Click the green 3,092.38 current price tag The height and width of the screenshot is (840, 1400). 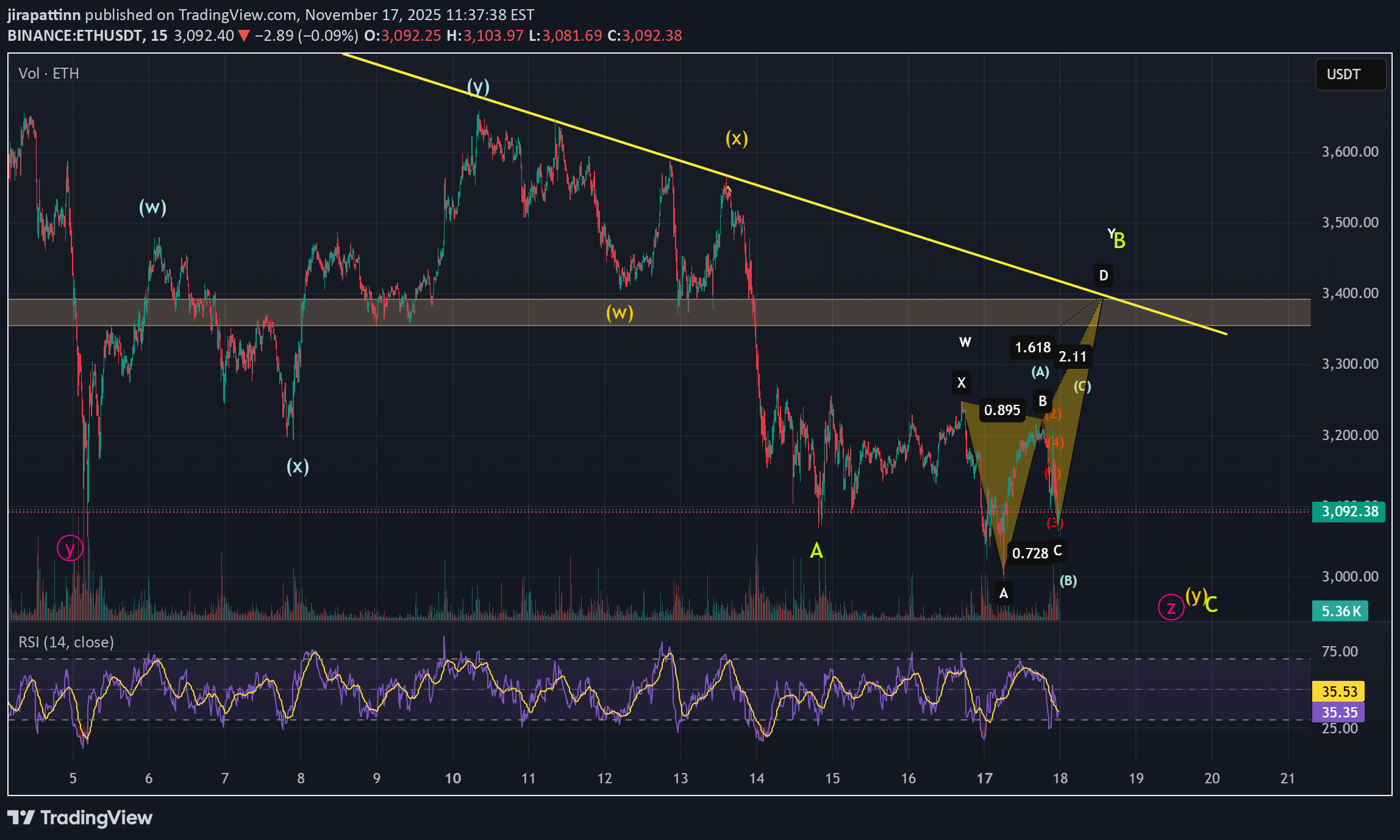click(x=1348, y=511)
